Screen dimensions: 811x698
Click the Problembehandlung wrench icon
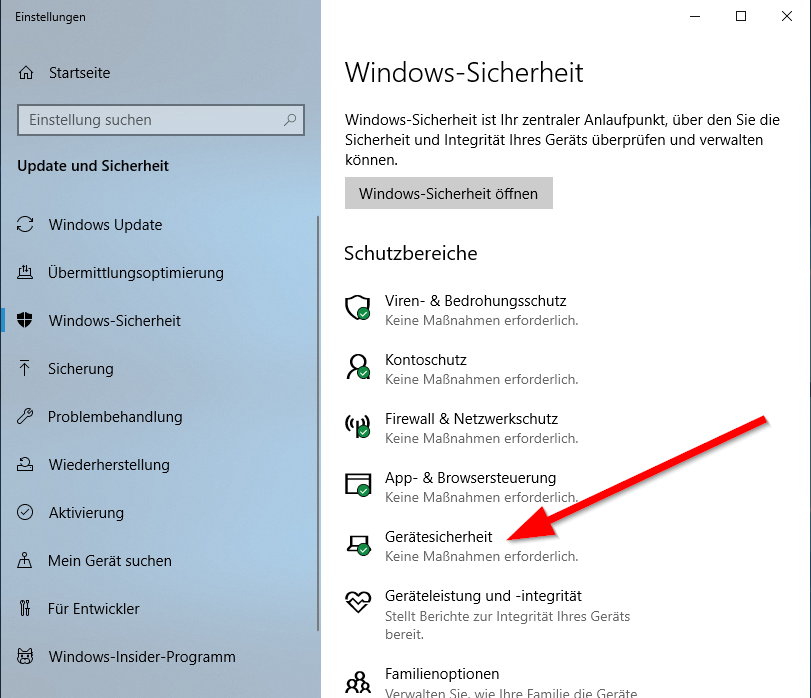tap(25, 416)
